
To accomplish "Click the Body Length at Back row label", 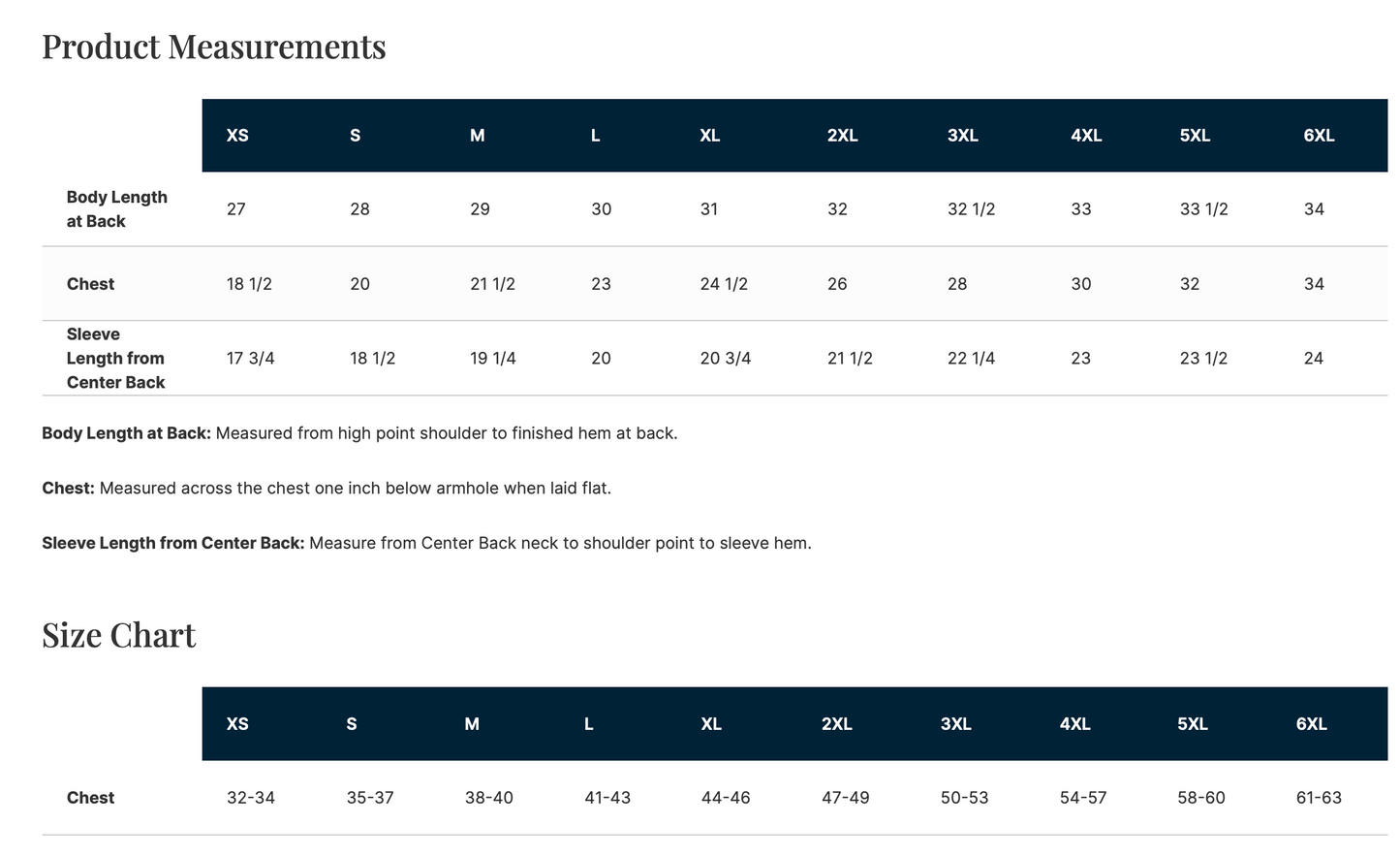I will pyautogui.click(x=116, y=209).
